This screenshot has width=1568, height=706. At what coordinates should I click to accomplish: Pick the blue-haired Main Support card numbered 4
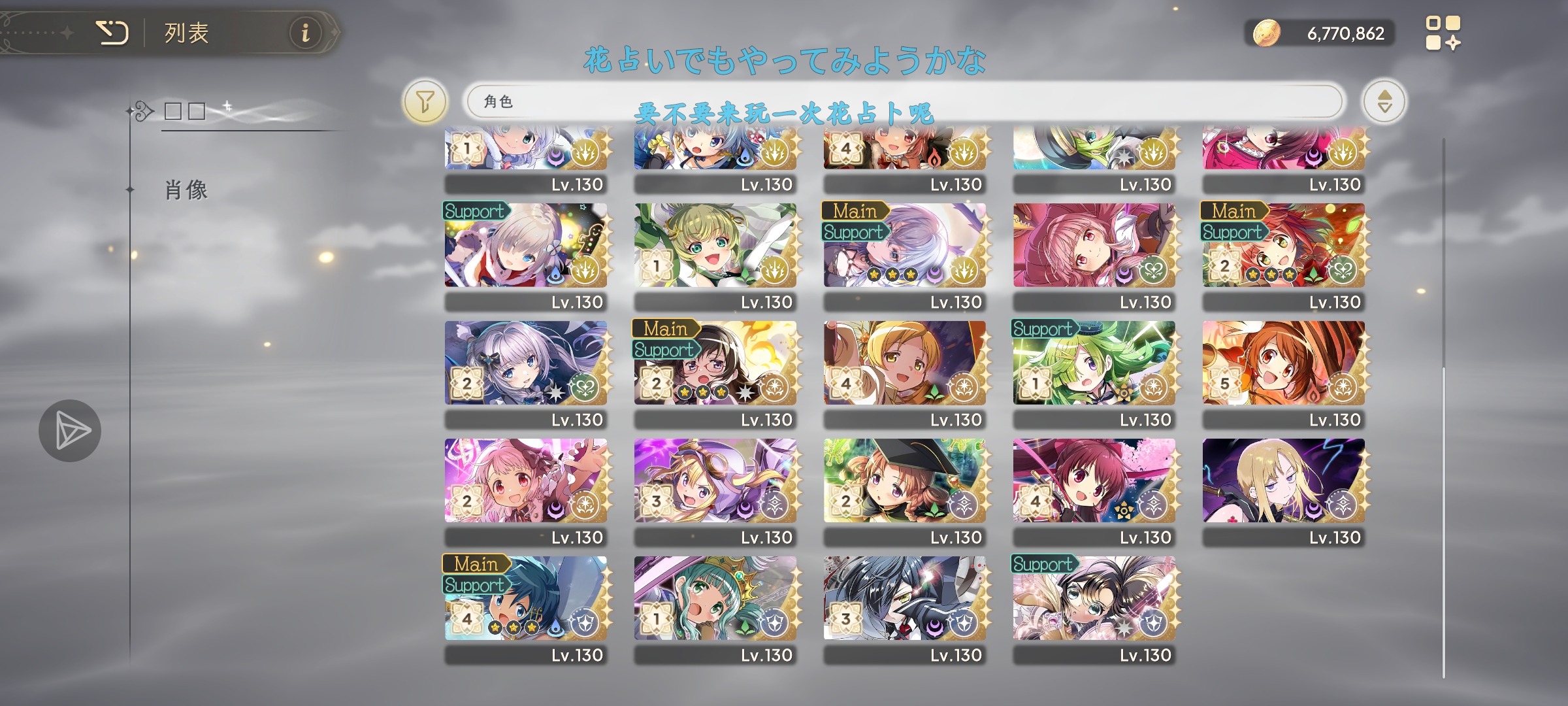click(525, 611)
